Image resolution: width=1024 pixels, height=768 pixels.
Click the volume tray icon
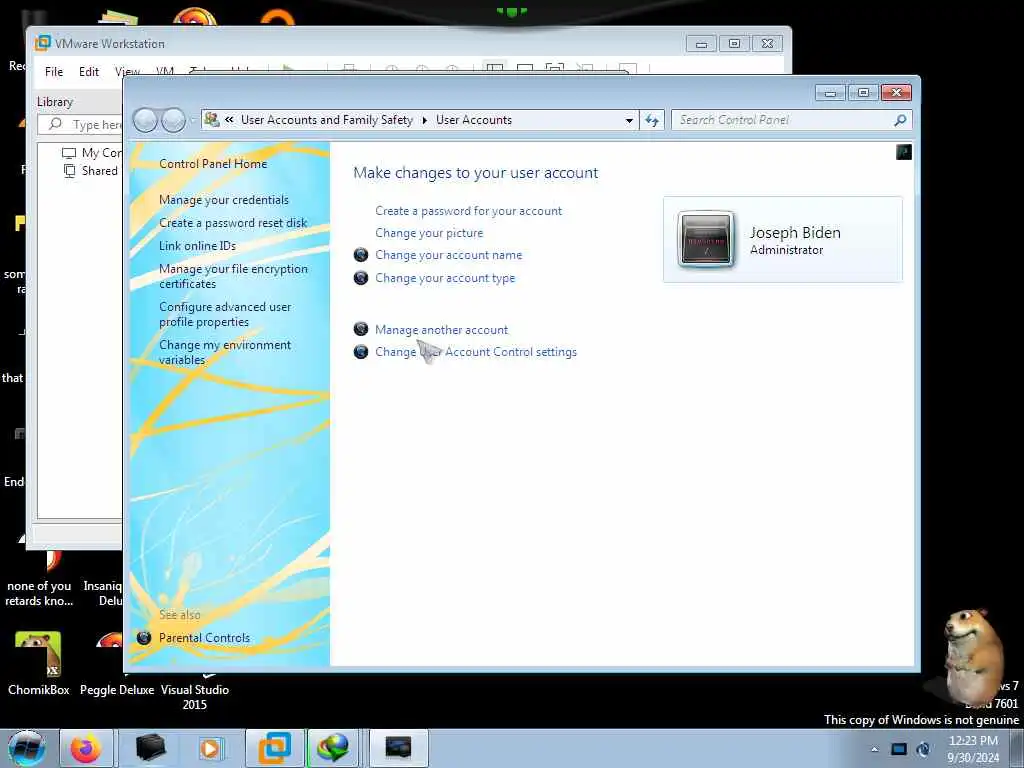click(923, 749)
